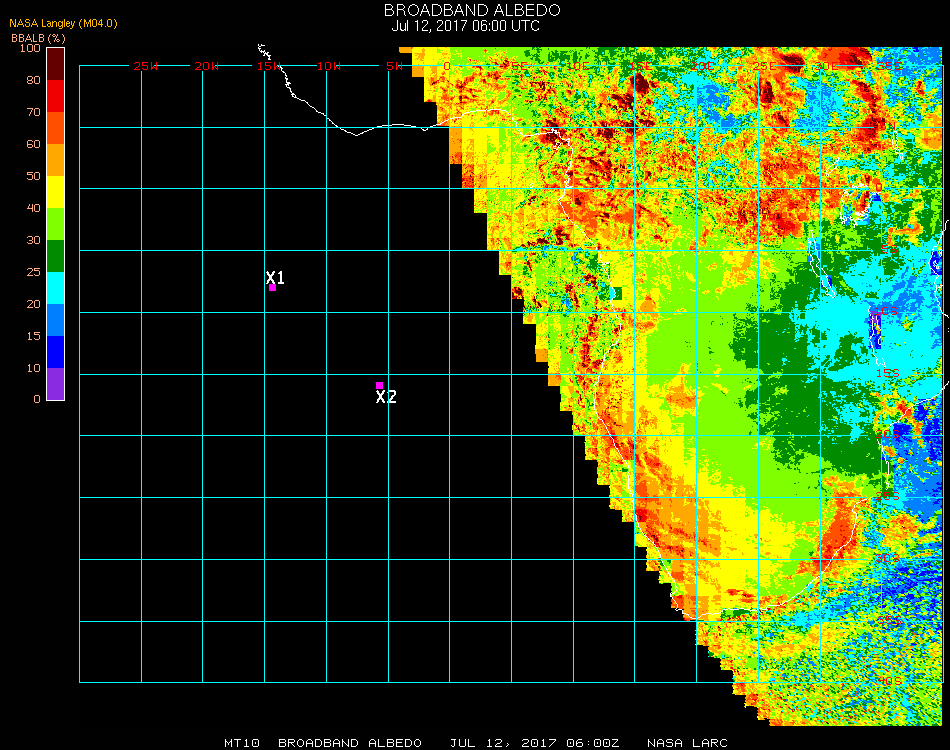The image size is (950, 750).
Task: Click the magenta X2 marker
Action: pos(379,385)
